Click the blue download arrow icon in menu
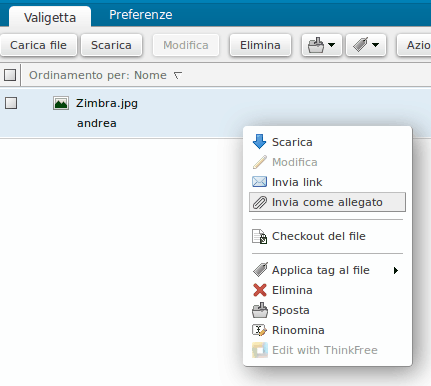 click(x=259, y=142)
